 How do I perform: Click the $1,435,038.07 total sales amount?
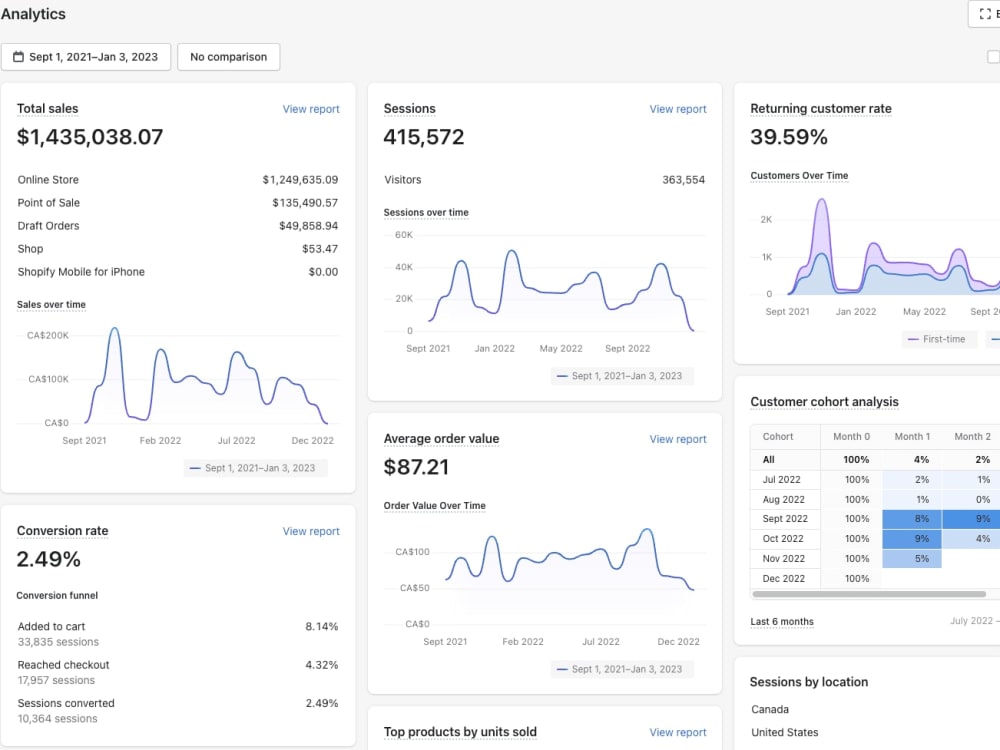(x=90, y=136)
